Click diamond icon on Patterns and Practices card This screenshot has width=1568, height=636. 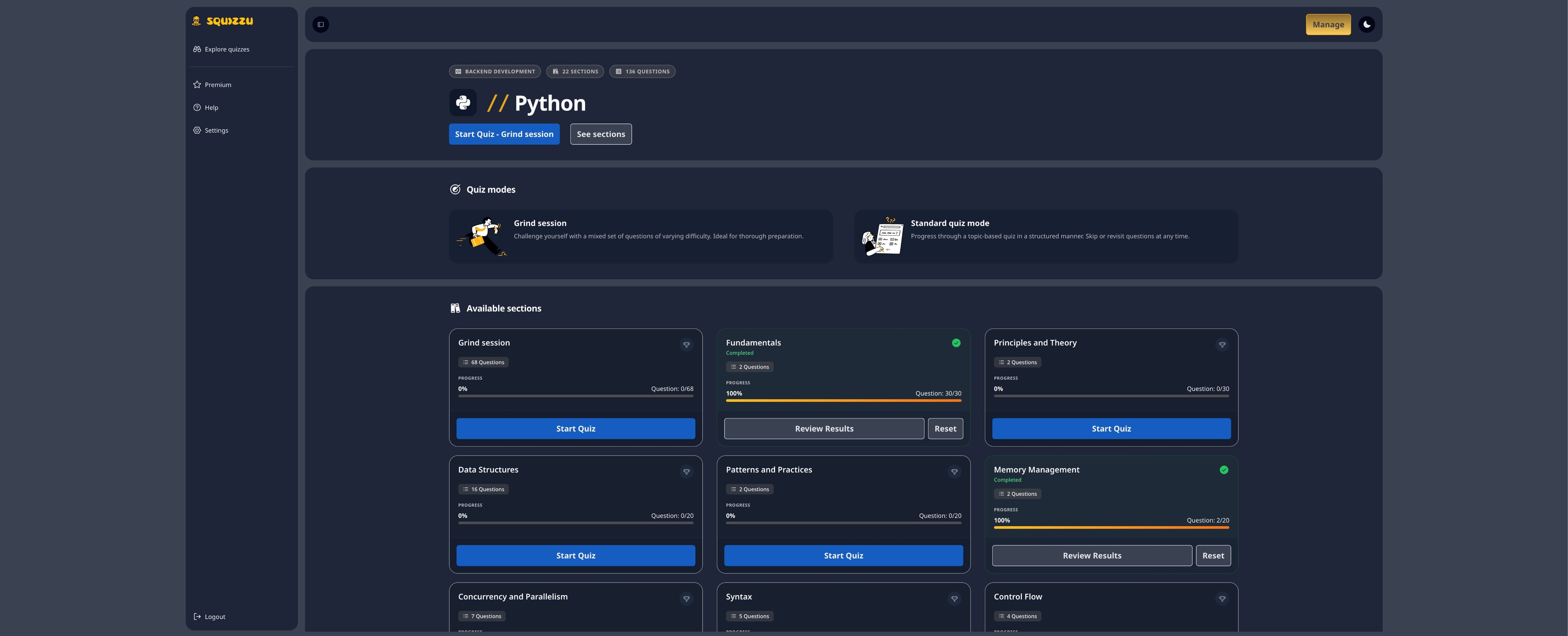(x=954, y=471)
